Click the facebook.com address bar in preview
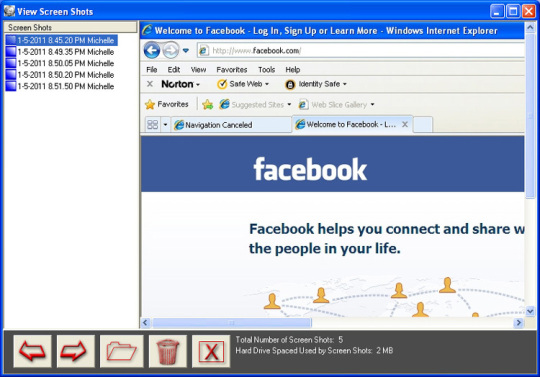 361,51
